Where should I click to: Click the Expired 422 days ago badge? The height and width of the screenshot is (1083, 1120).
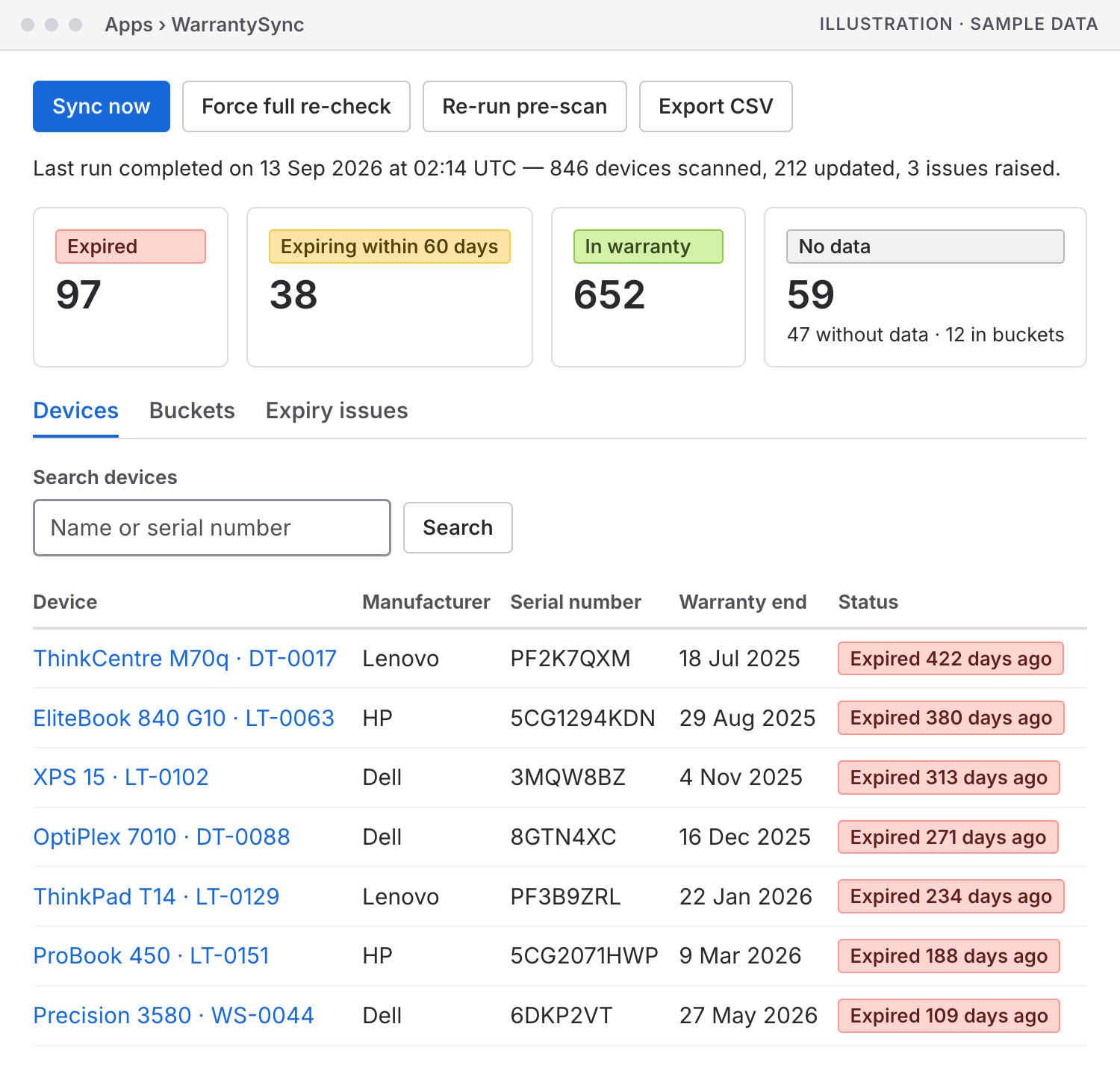pos(951,659)
